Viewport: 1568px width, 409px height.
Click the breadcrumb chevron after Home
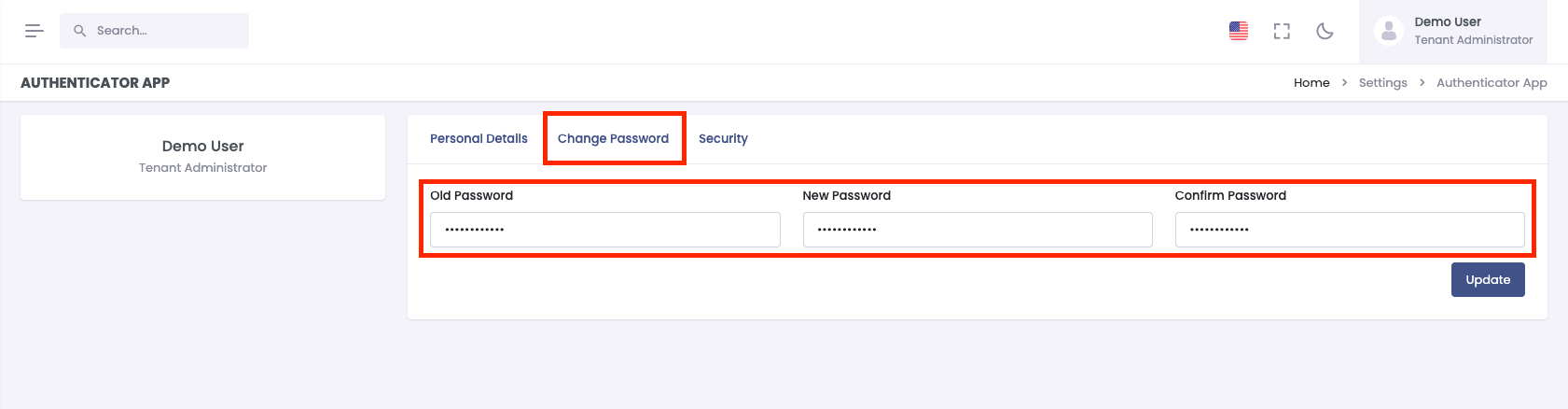click(1344, 83)
